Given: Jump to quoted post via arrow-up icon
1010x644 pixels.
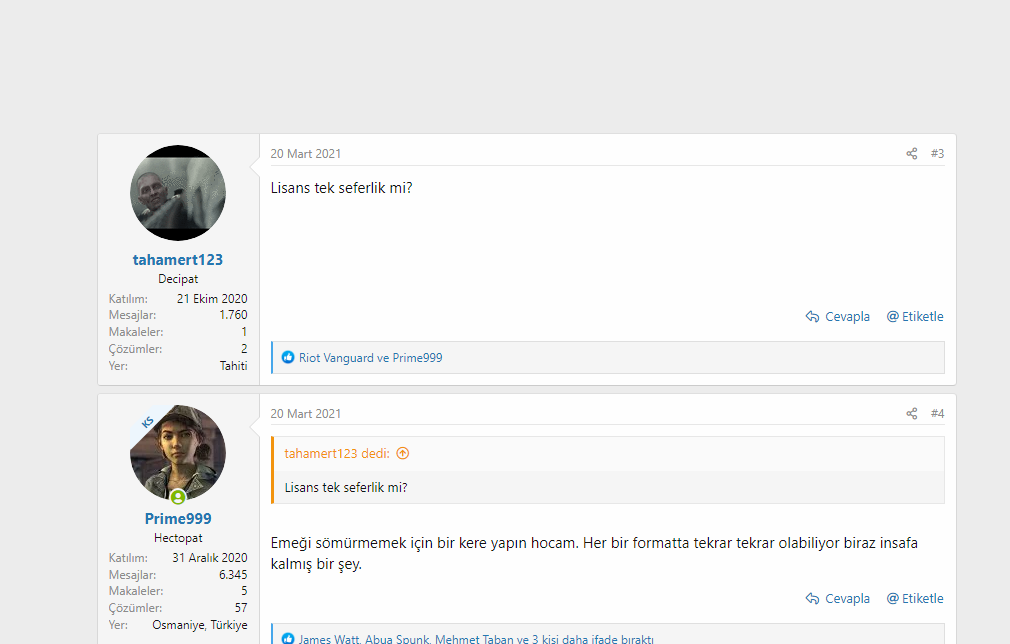Looking at the screenshot, I should (x=403, y=453).
